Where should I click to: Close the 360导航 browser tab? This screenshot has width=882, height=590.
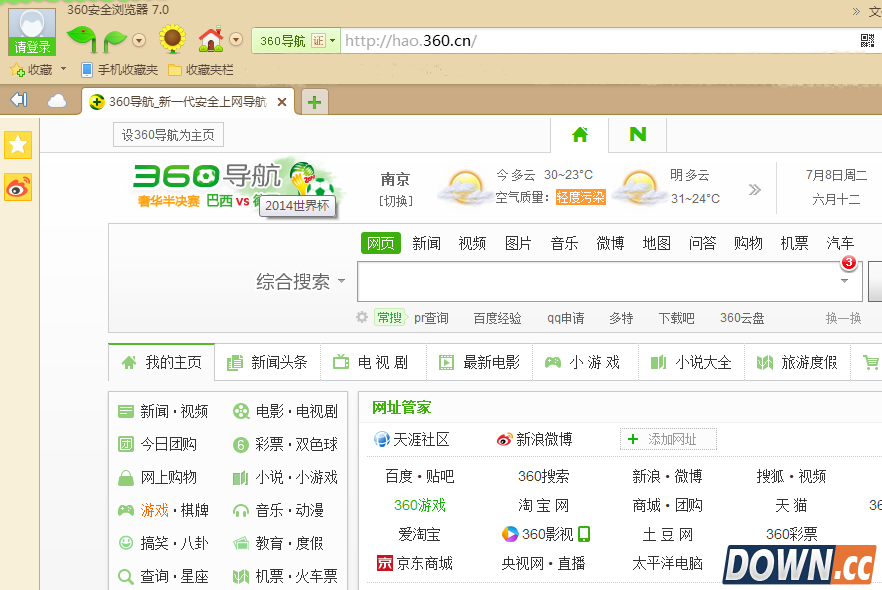[x=282, y=102]
